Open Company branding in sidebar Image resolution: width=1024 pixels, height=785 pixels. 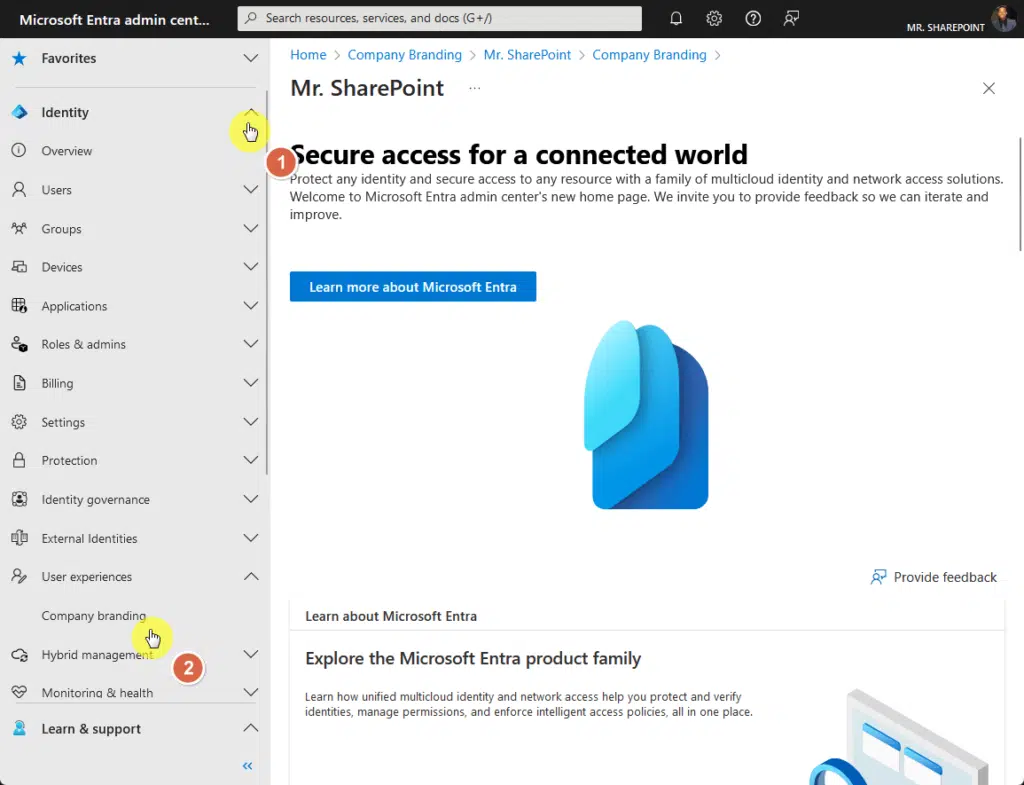coord(93,616)
